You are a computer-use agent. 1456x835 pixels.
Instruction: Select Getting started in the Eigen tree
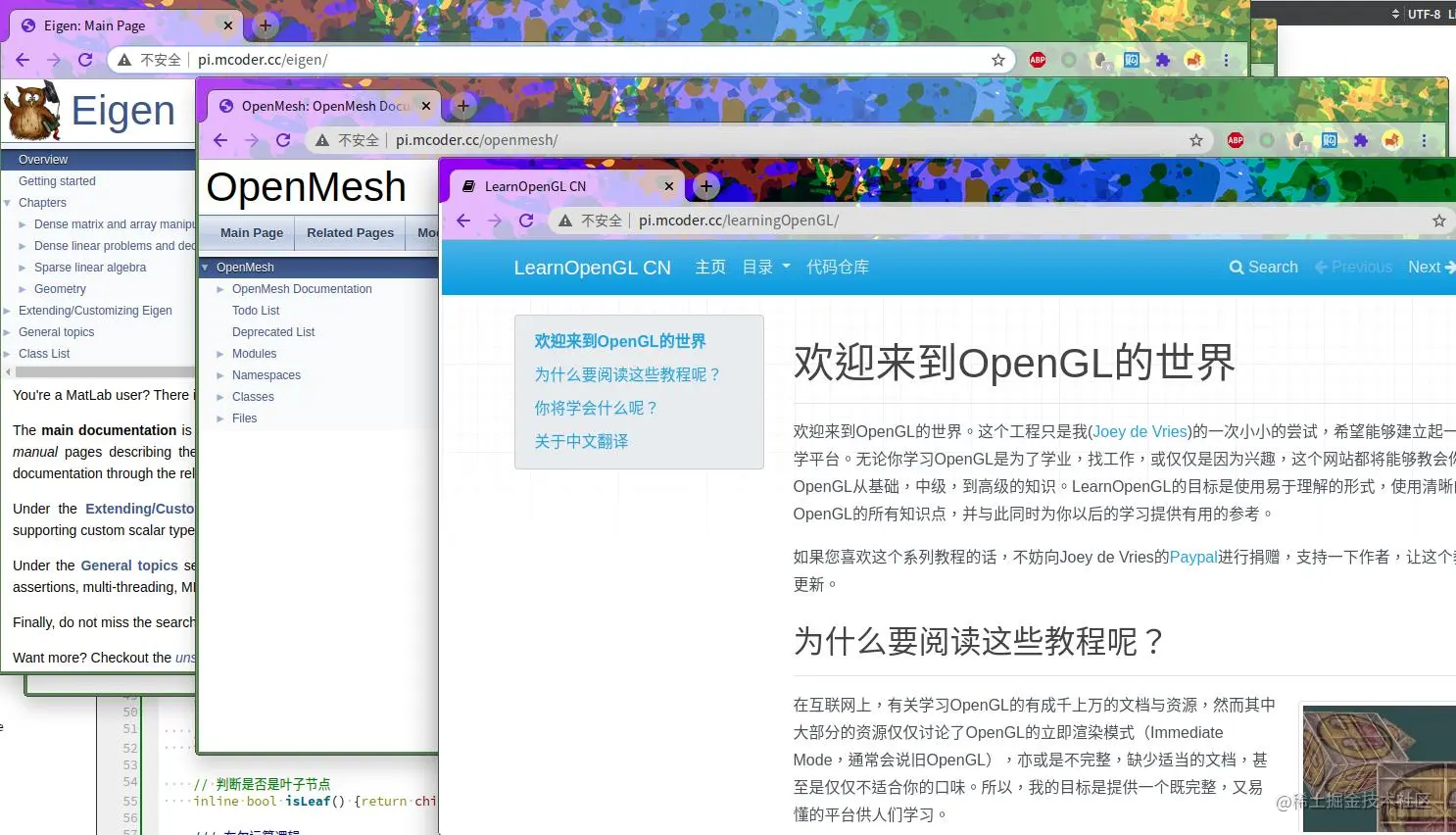click(x=57, y=181)
